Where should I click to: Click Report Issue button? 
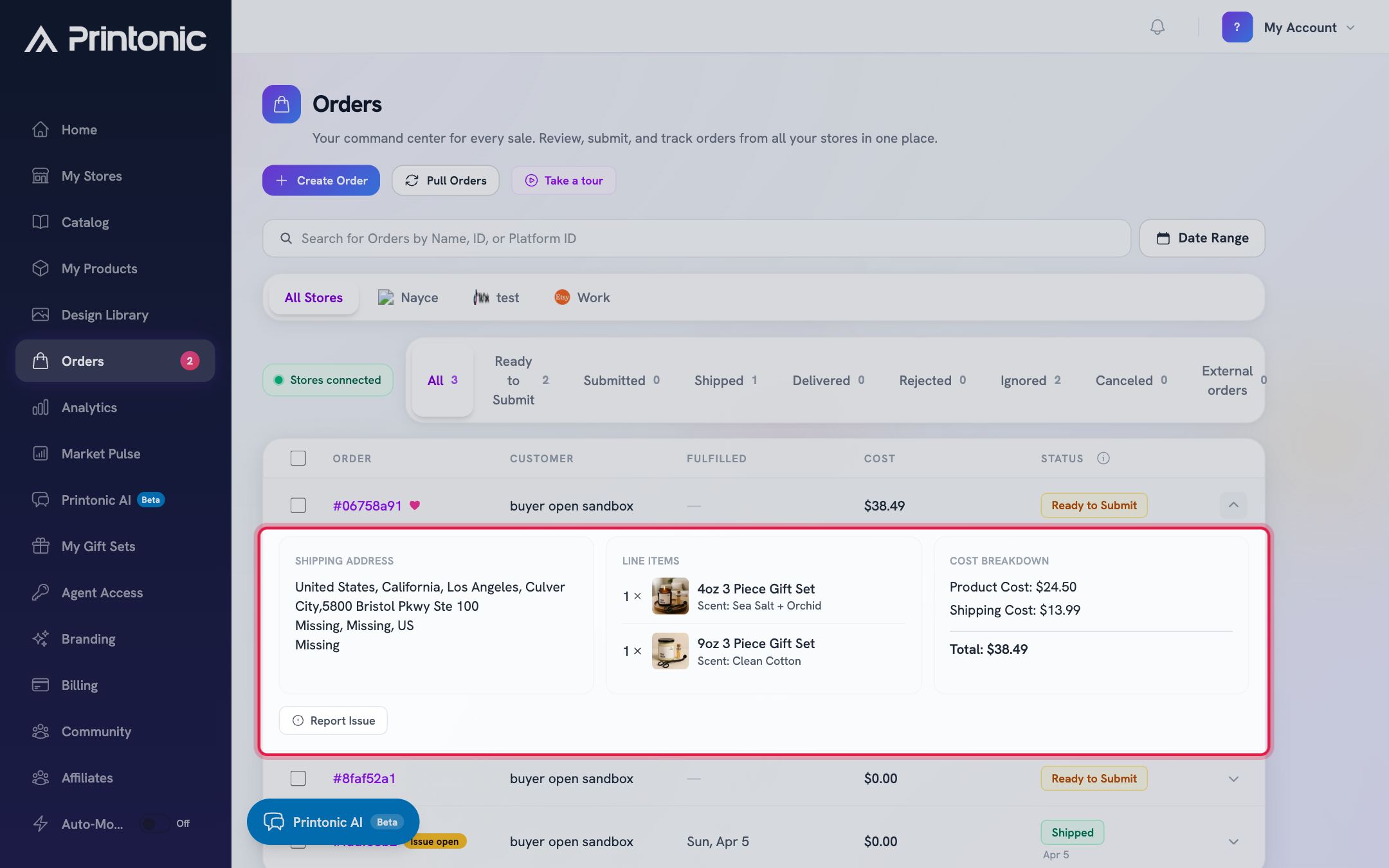(333, 721)
